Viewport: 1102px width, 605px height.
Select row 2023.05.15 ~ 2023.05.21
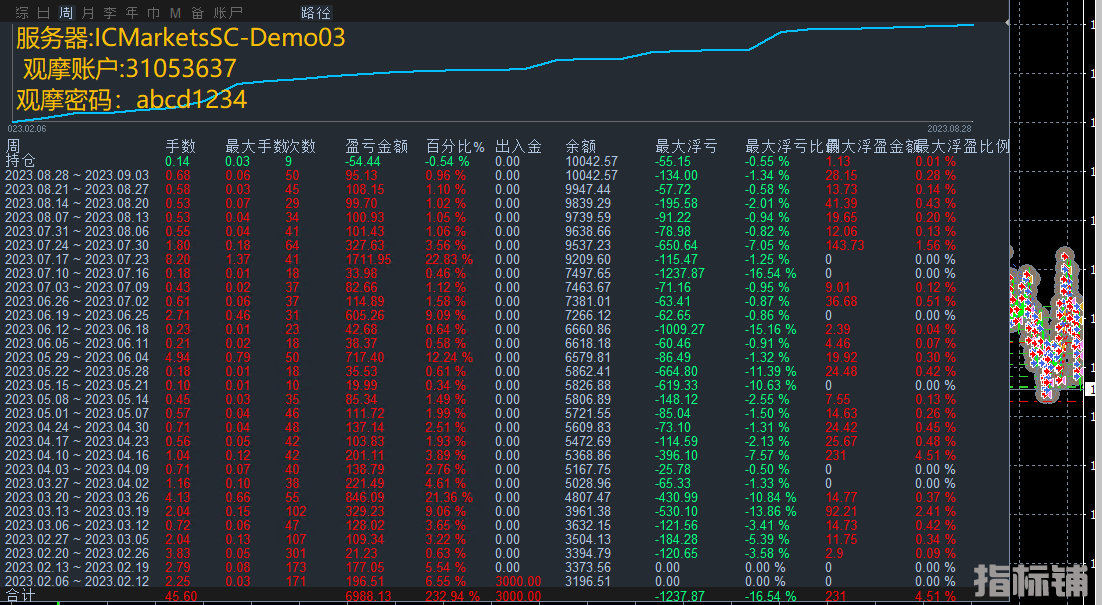pos(77,386)
